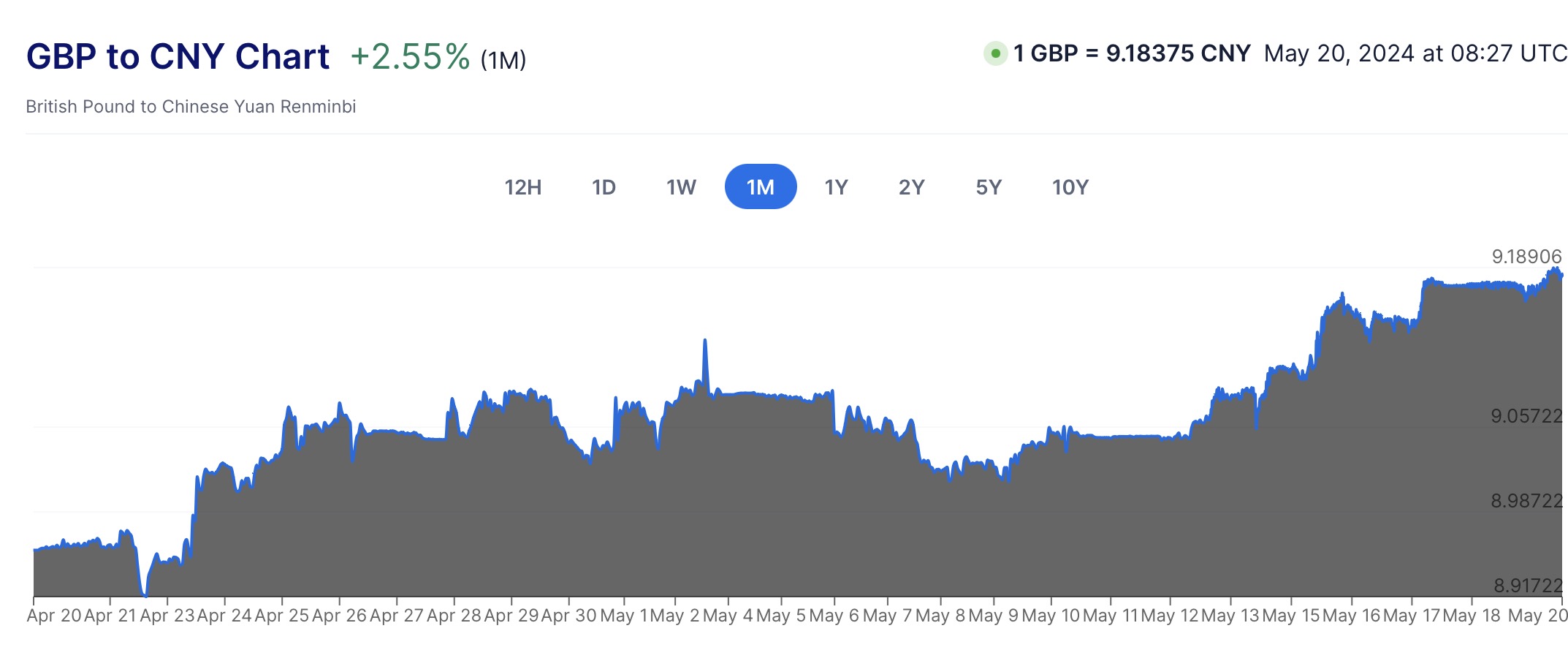
Task: Select the 2Y time range
Action: tap(911, 187)
